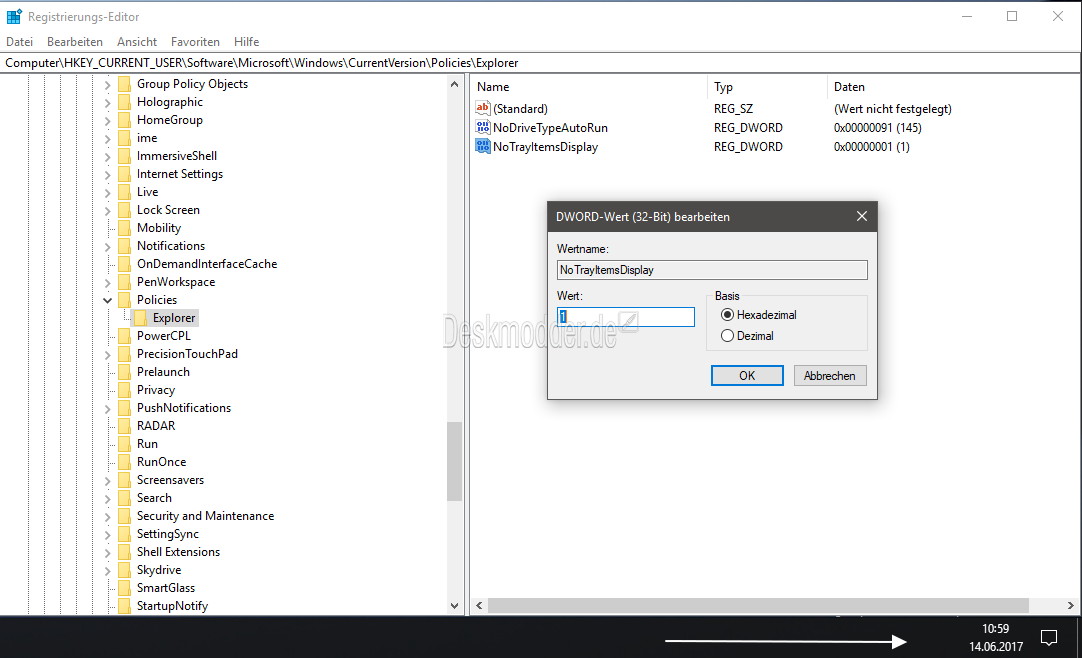
Task: Open the Bearbeiten menu
Action: click(x=75, y=41)
